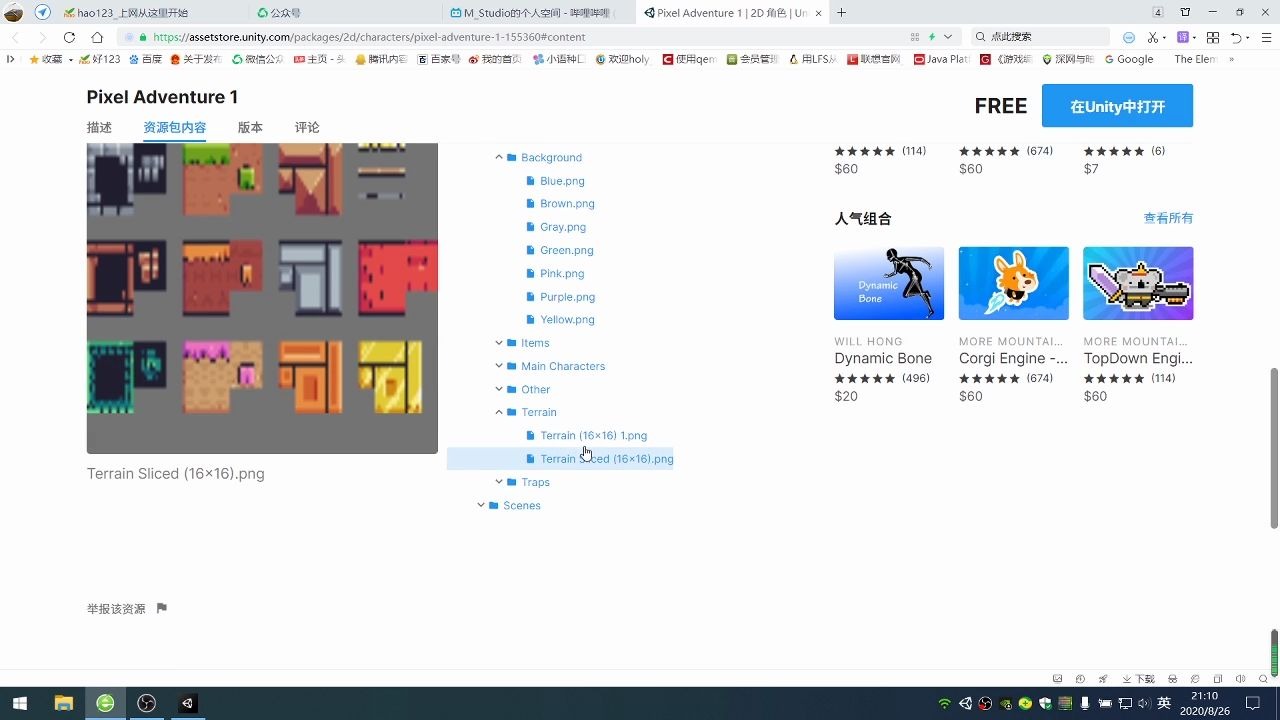Expand the Traps folder
The width and height of the screenshot is (1280, 720).
click(499, 482)
